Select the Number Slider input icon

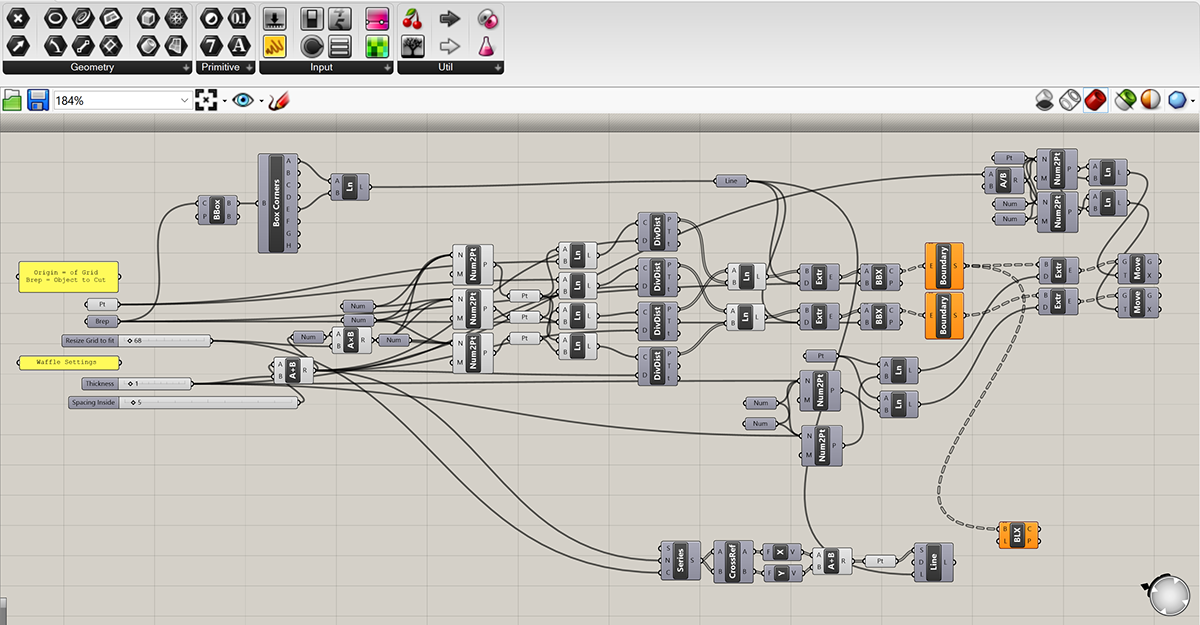click(x=274, y=18)
